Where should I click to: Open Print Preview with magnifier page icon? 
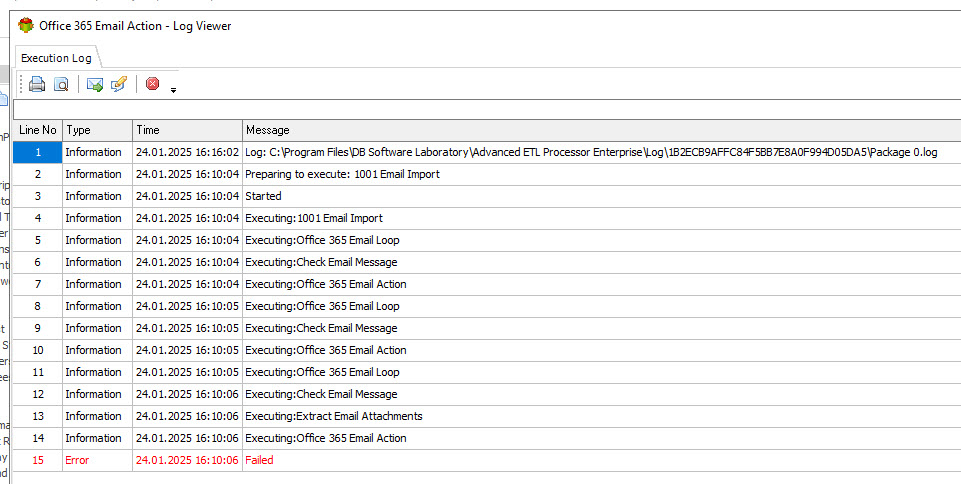click(x=61, y=84)
